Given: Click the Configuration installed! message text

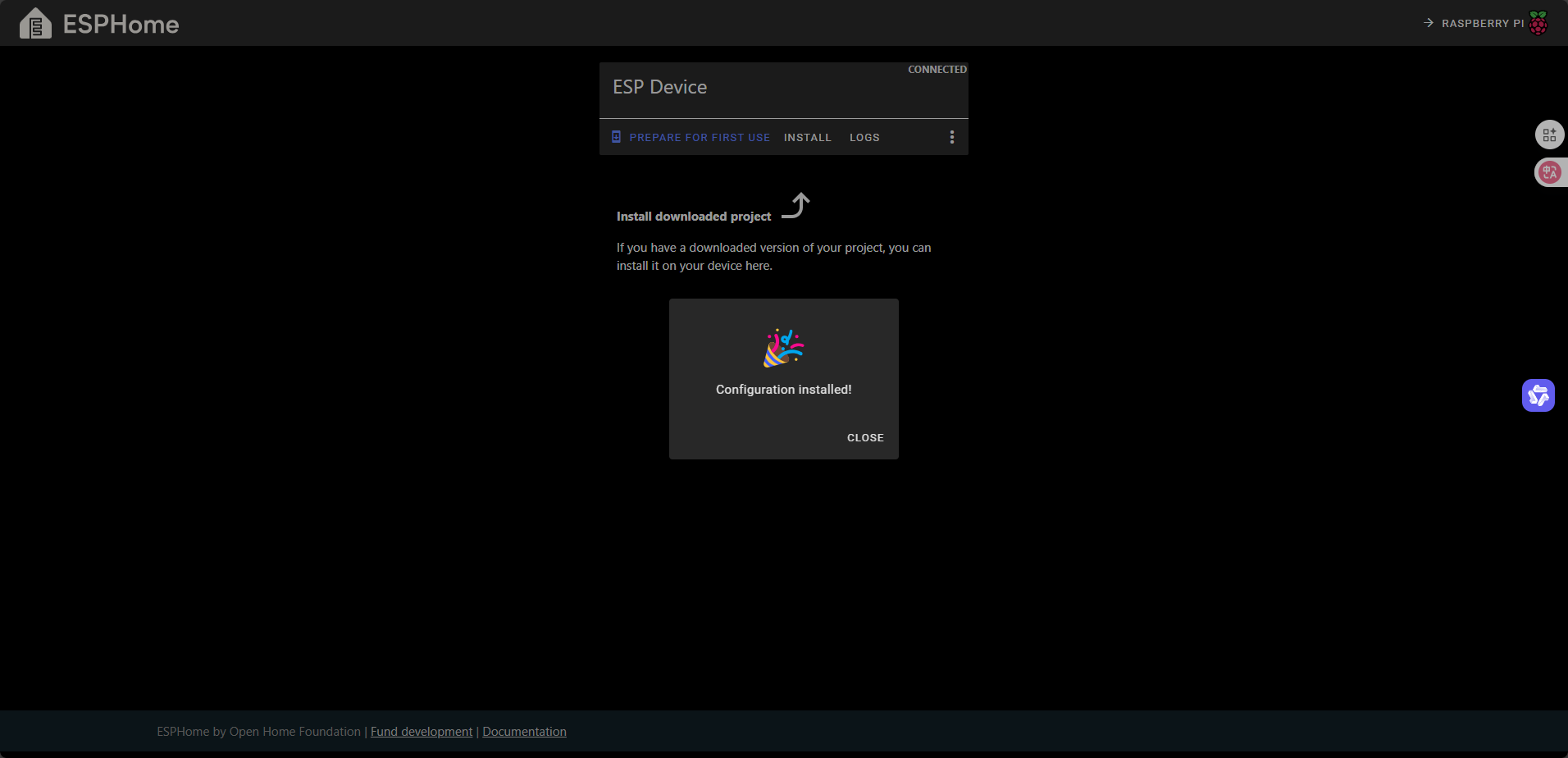Looking at the screenshot, I should [x=784, y=390].
